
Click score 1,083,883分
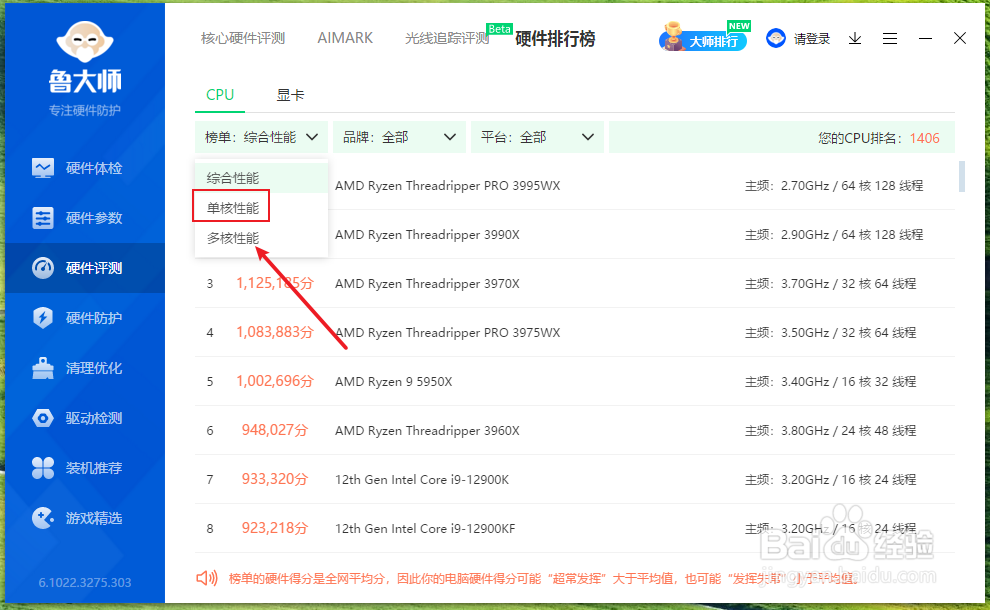click(x=275, y=332)
